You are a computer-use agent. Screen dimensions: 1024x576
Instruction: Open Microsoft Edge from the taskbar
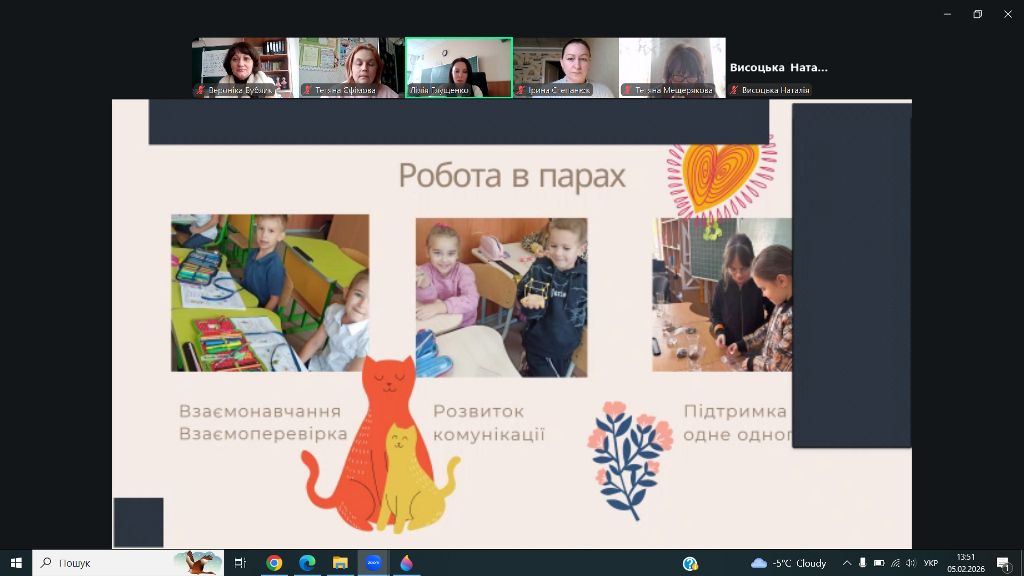click(307, 563)
